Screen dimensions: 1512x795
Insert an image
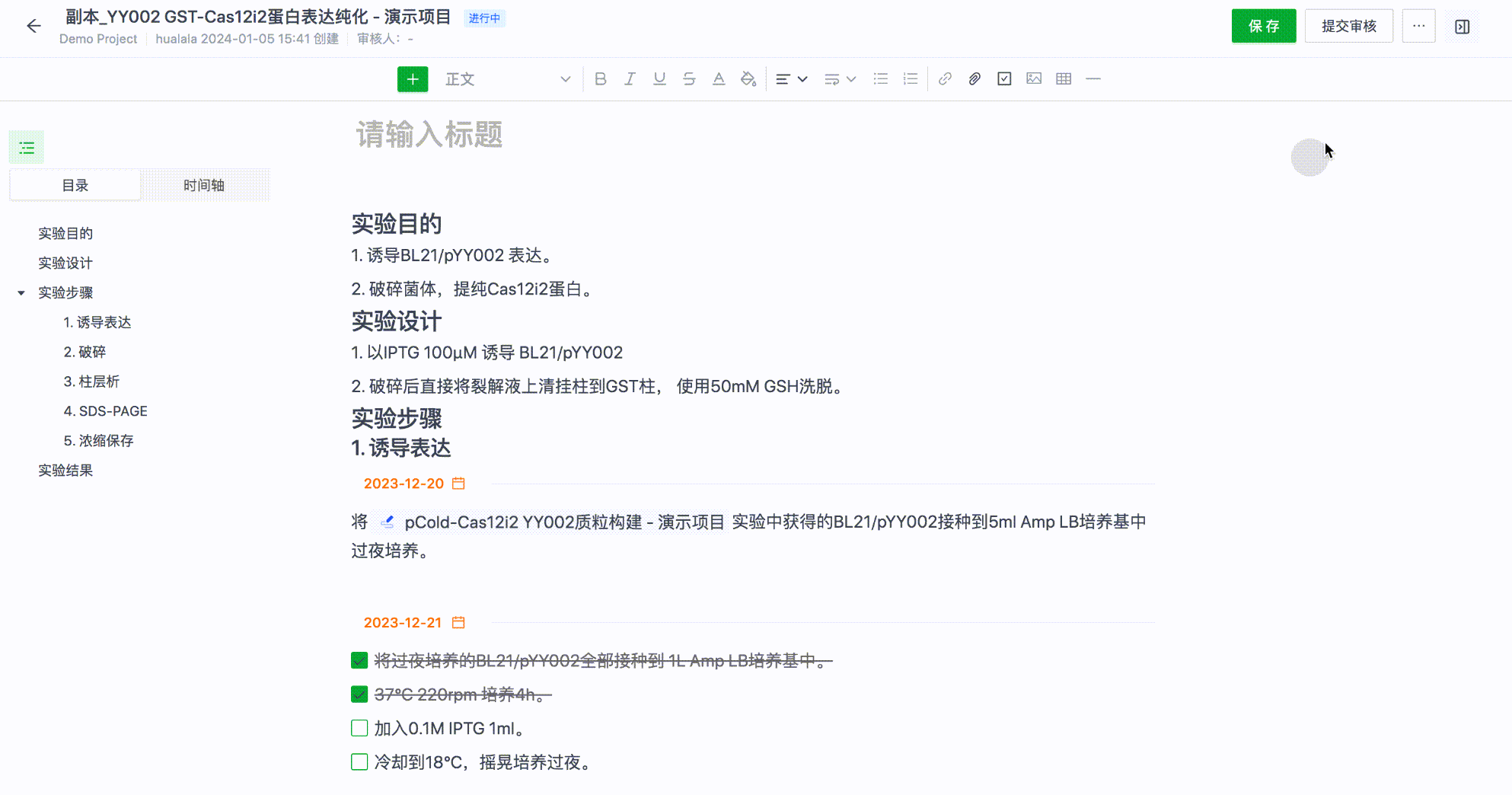[1034, 79]
